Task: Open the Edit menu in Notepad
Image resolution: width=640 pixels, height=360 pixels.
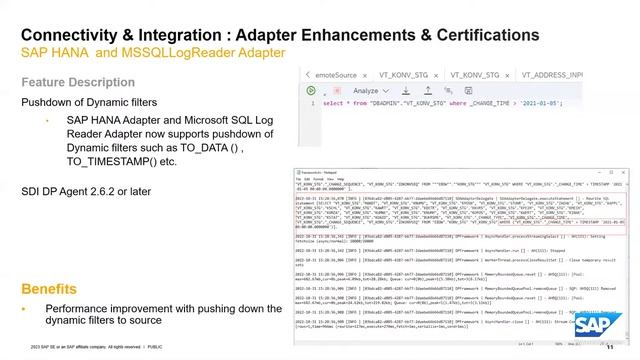Action: coord(307,179)
